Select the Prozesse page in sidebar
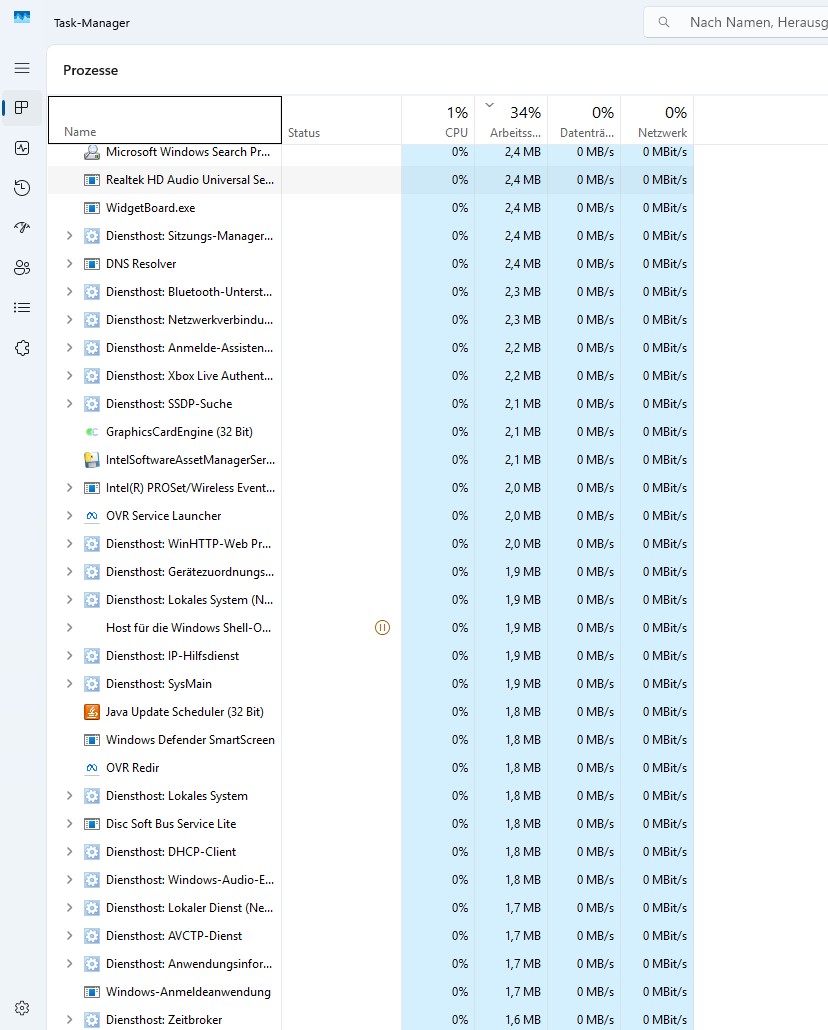Image resolution: width=828 pixels, height=1030 pixels. click(22, 108)
